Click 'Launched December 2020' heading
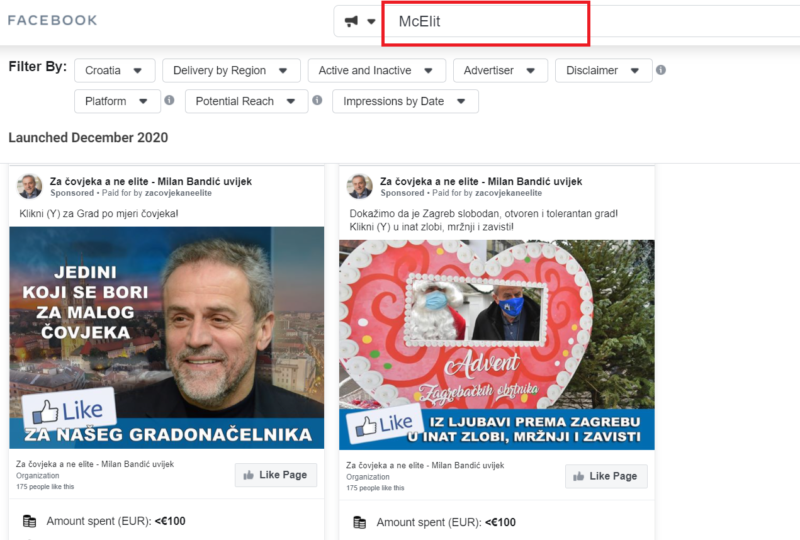 [88, 137]
